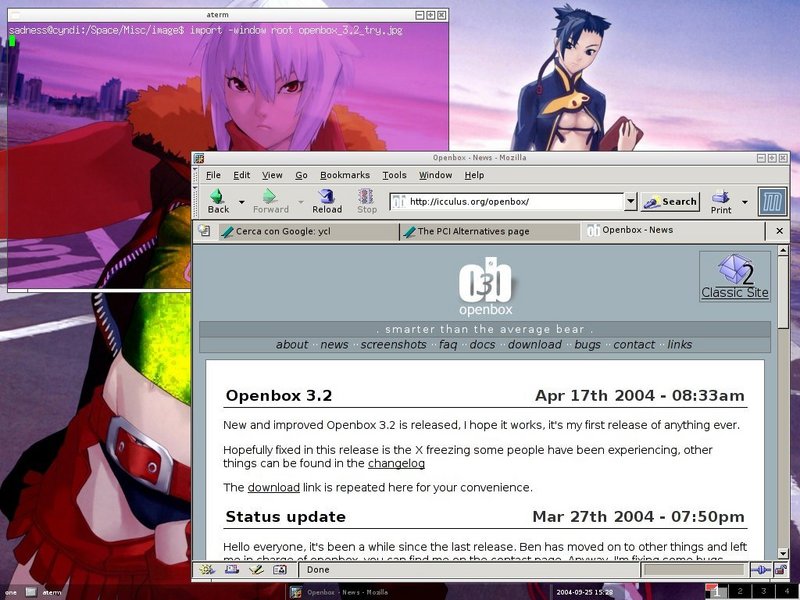Expand the Print options dropdown arrow
800x600 pixels.
coord(744,202)
